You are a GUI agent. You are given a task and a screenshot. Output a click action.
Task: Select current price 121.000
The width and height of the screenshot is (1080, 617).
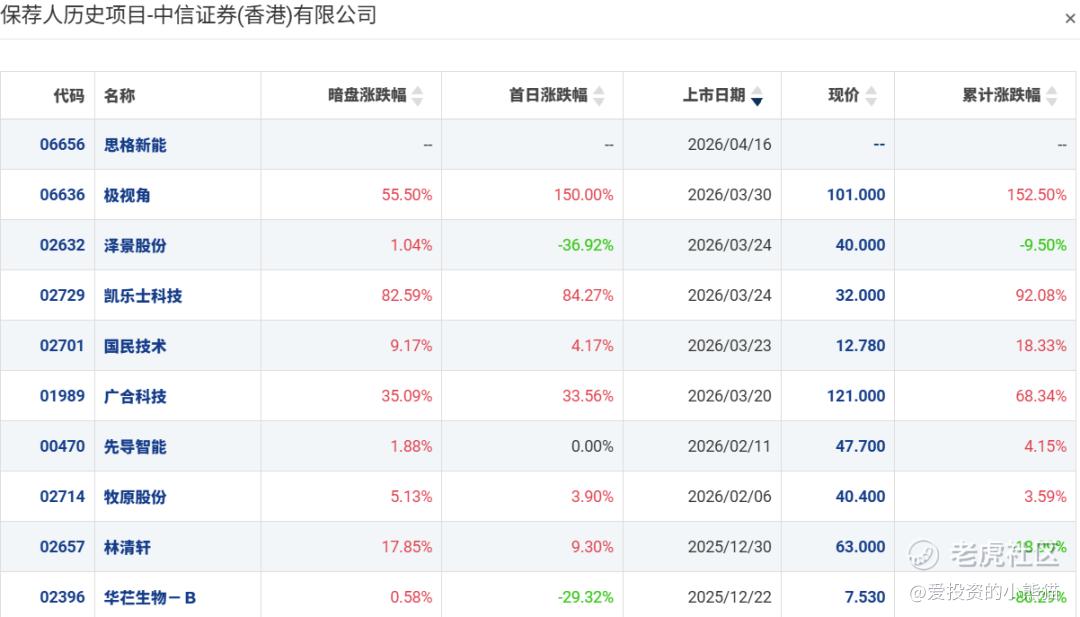(x=856, y=396)
